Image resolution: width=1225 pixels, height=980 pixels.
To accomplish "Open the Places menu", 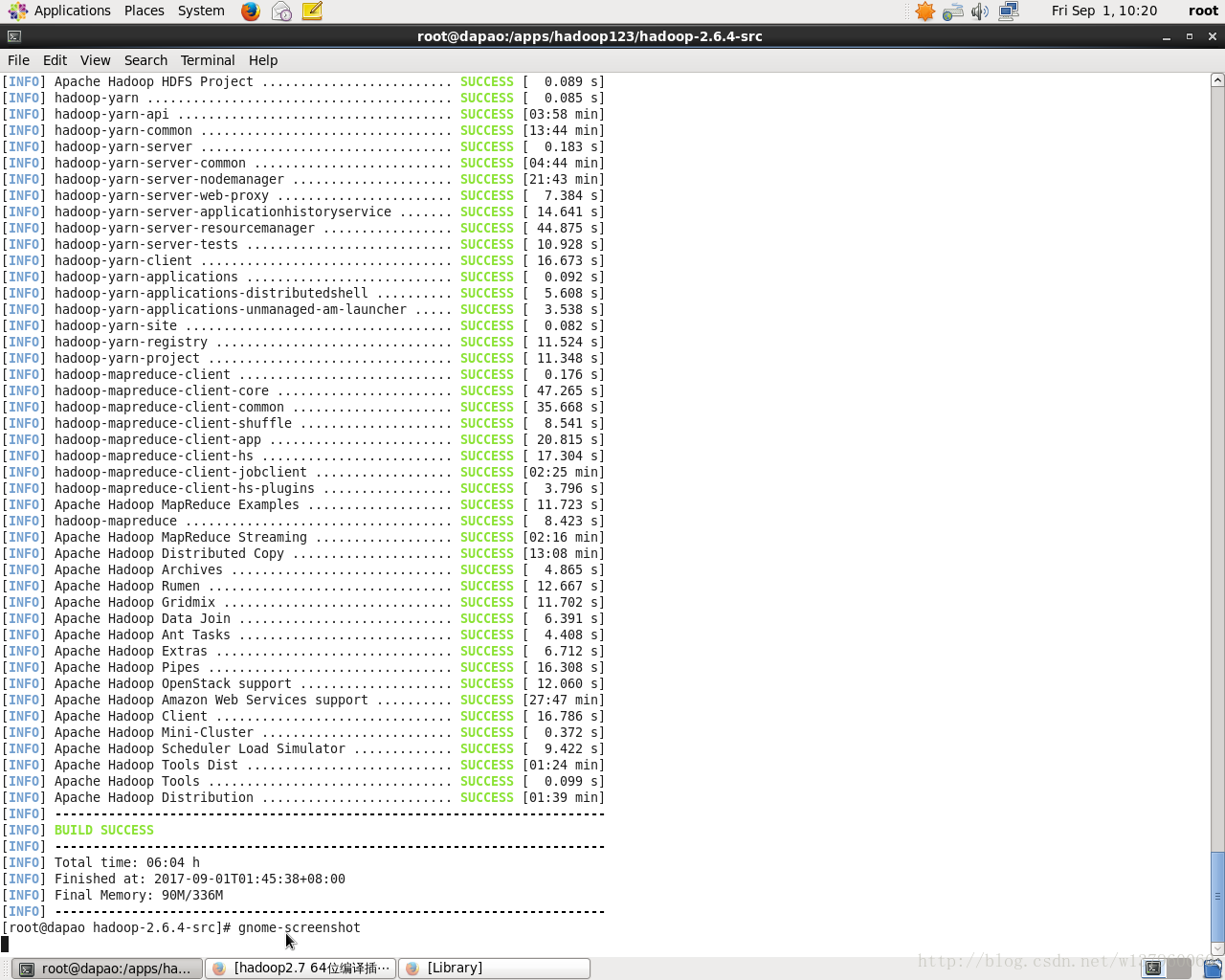I will point(145,11).
